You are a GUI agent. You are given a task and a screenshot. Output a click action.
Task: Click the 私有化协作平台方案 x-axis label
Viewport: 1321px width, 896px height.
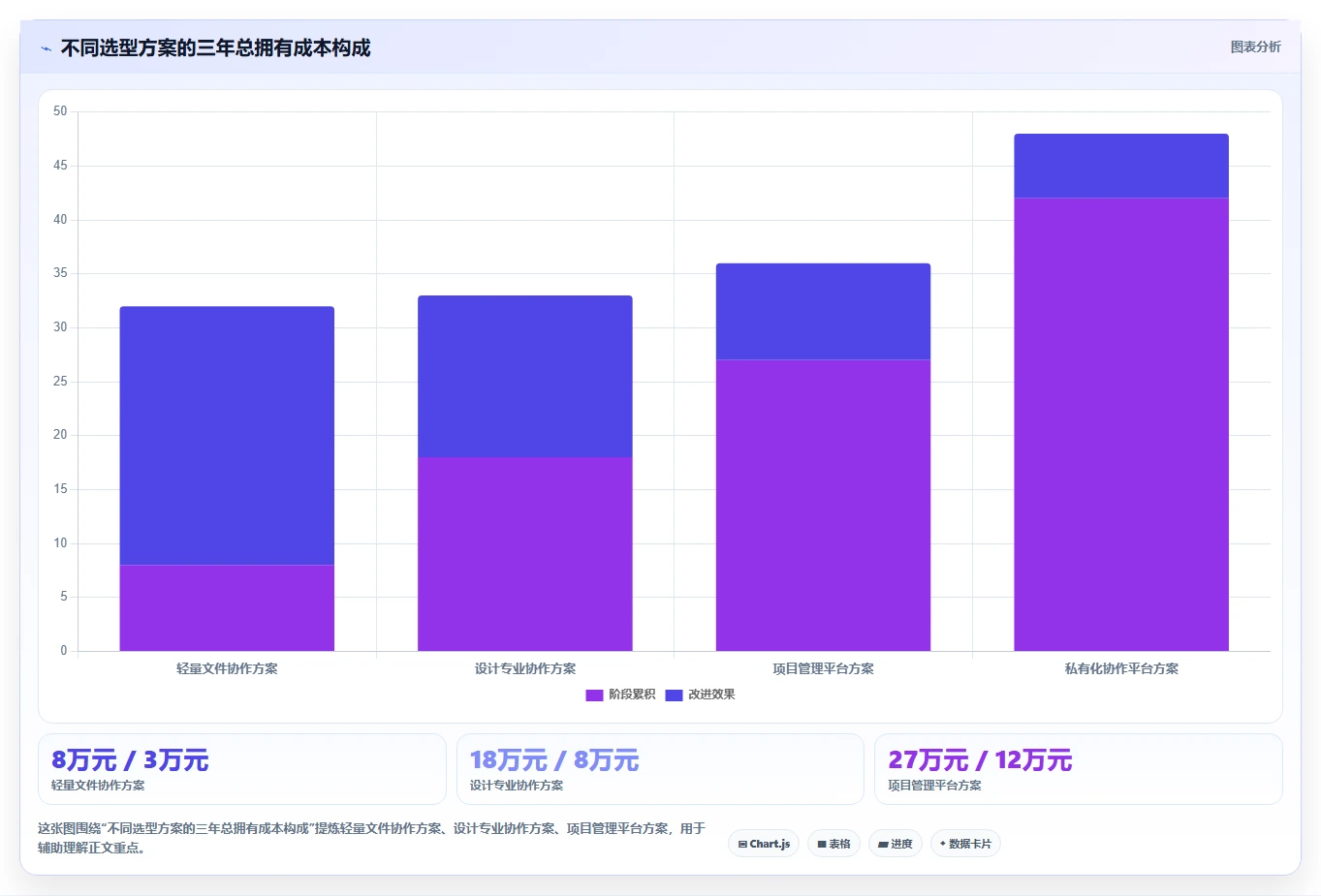[1121, 668]
